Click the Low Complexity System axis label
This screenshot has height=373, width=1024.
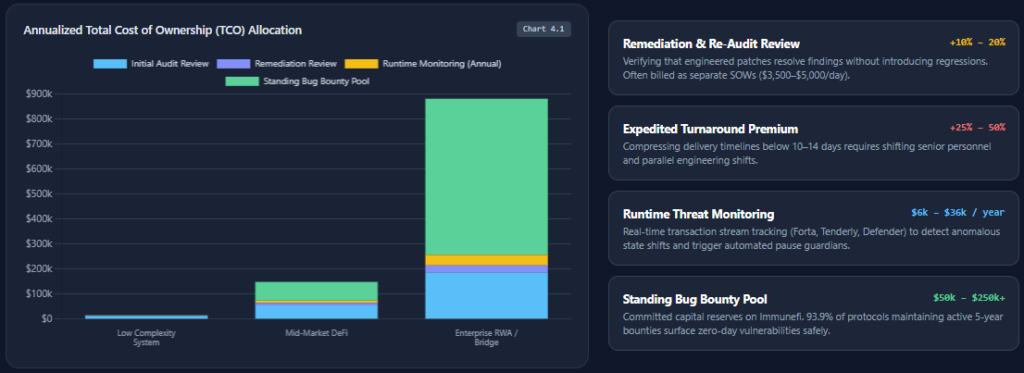(x=146, y=338)
